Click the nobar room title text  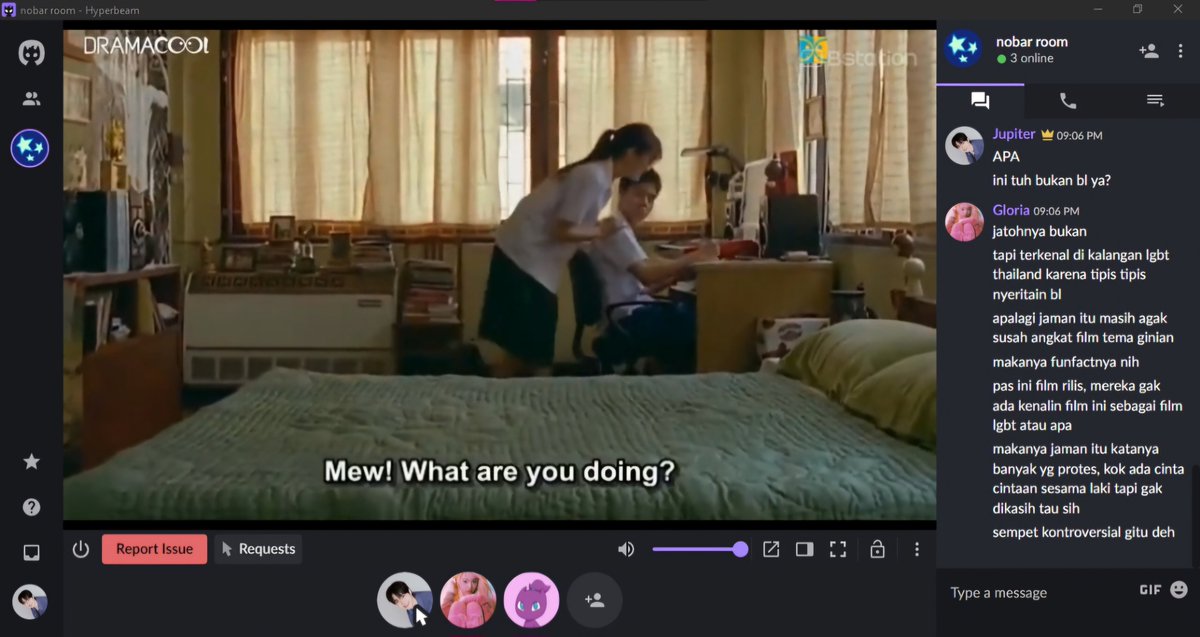[x=1032, y=42]
